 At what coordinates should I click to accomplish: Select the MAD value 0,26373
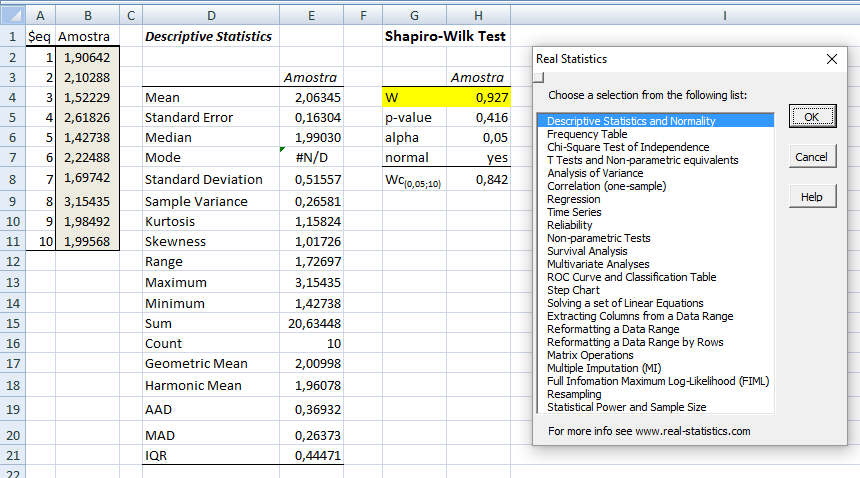[x=312, y=434]
